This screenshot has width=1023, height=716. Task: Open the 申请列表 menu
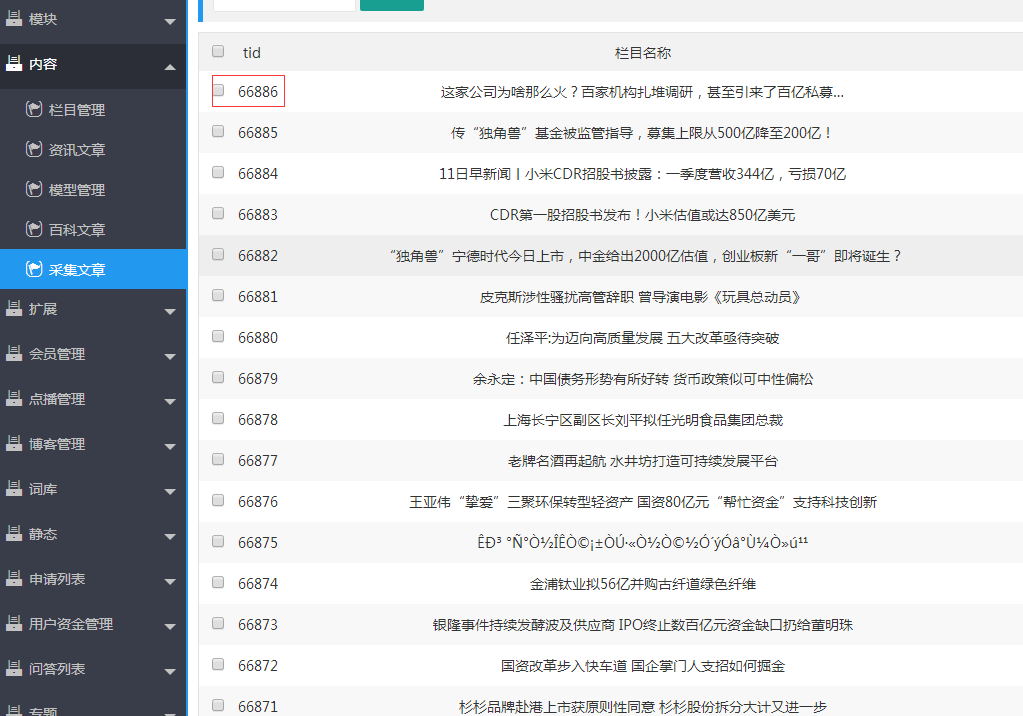(57, 579)
